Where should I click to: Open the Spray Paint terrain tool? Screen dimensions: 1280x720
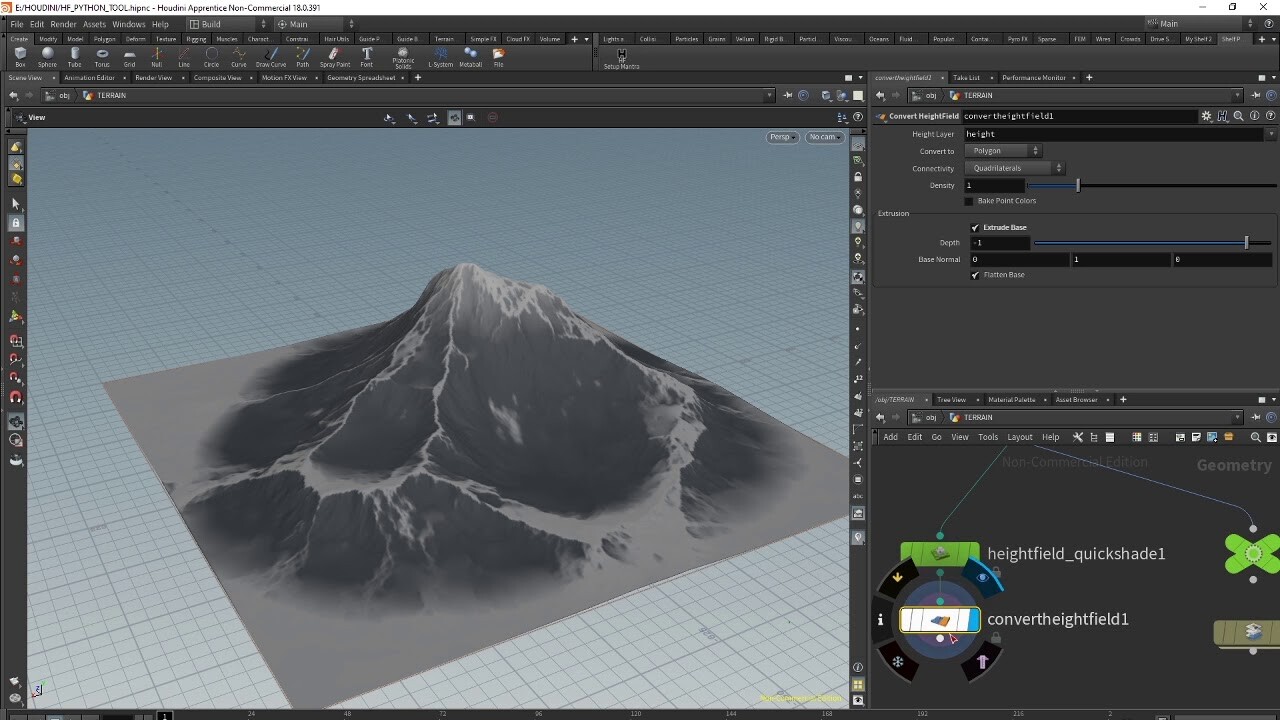tap(334, 53)
